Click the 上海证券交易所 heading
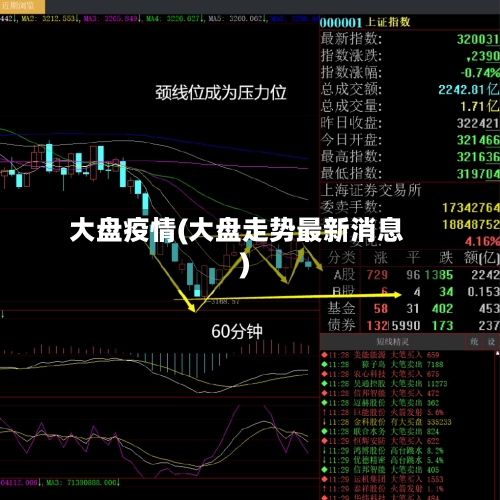The height and width of the screenshot is (500, 500). 371,190
